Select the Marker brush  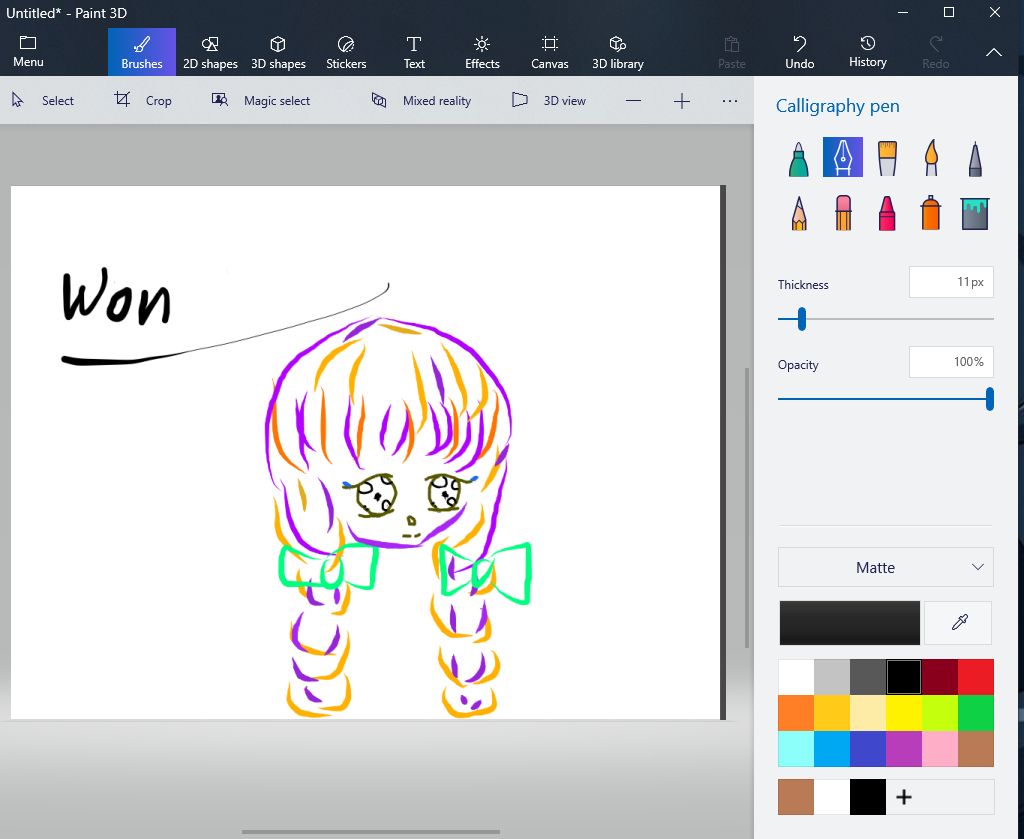pos(798,157)
